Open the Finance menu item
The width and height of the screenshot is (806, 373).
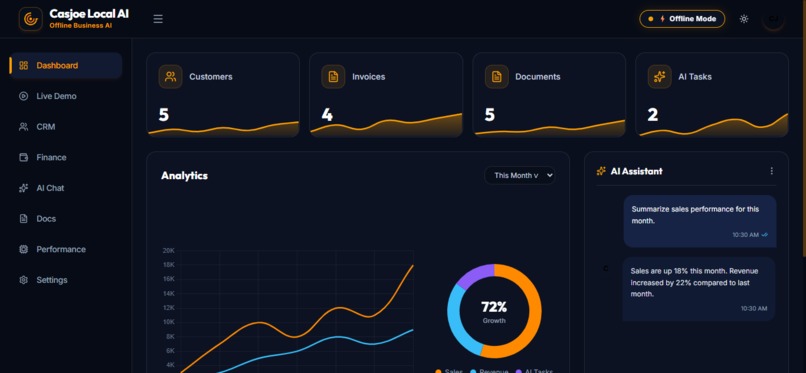tap(66, 157)
